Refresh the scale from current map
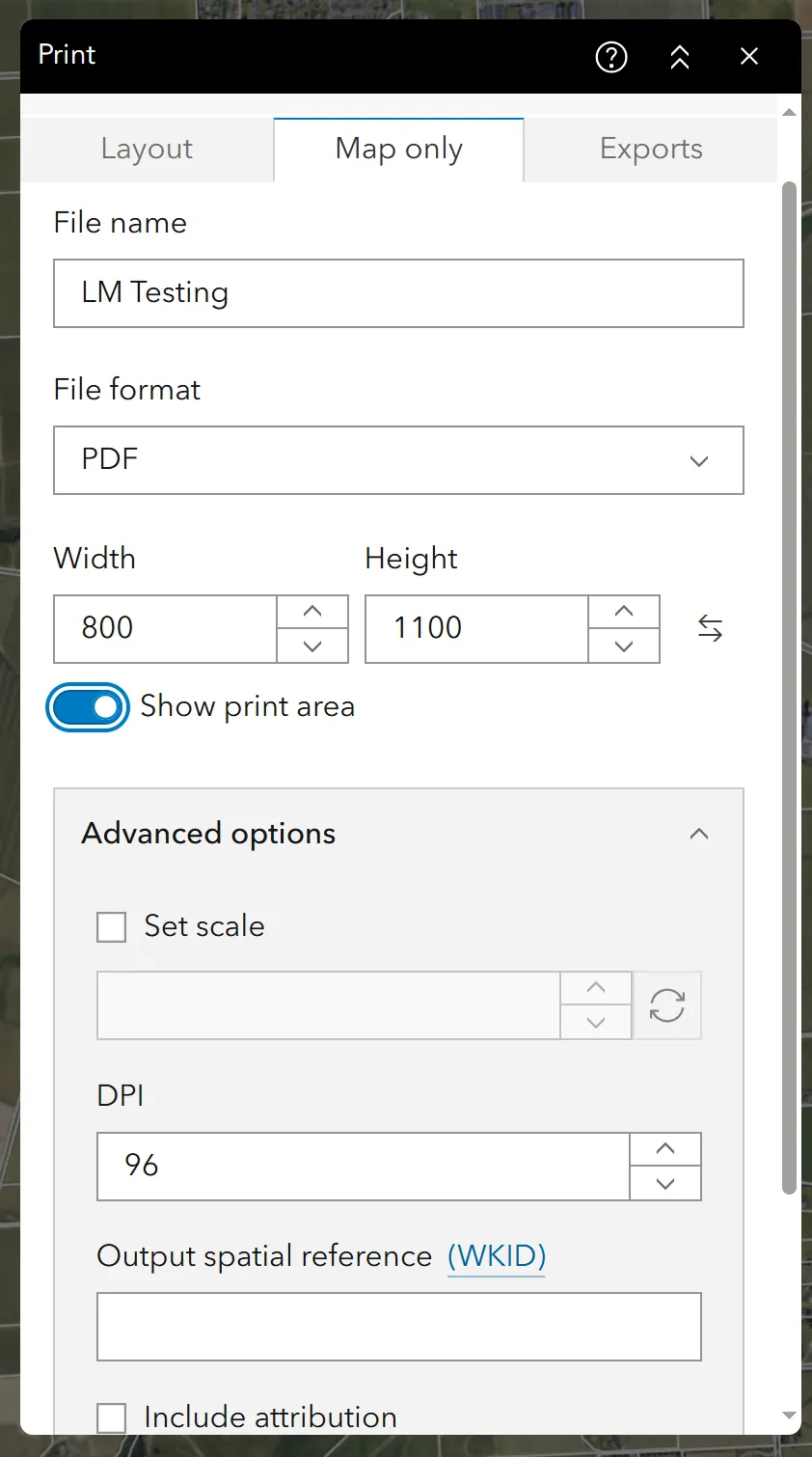Screen dimensions: 812x1457 (x=667, y=1005)
